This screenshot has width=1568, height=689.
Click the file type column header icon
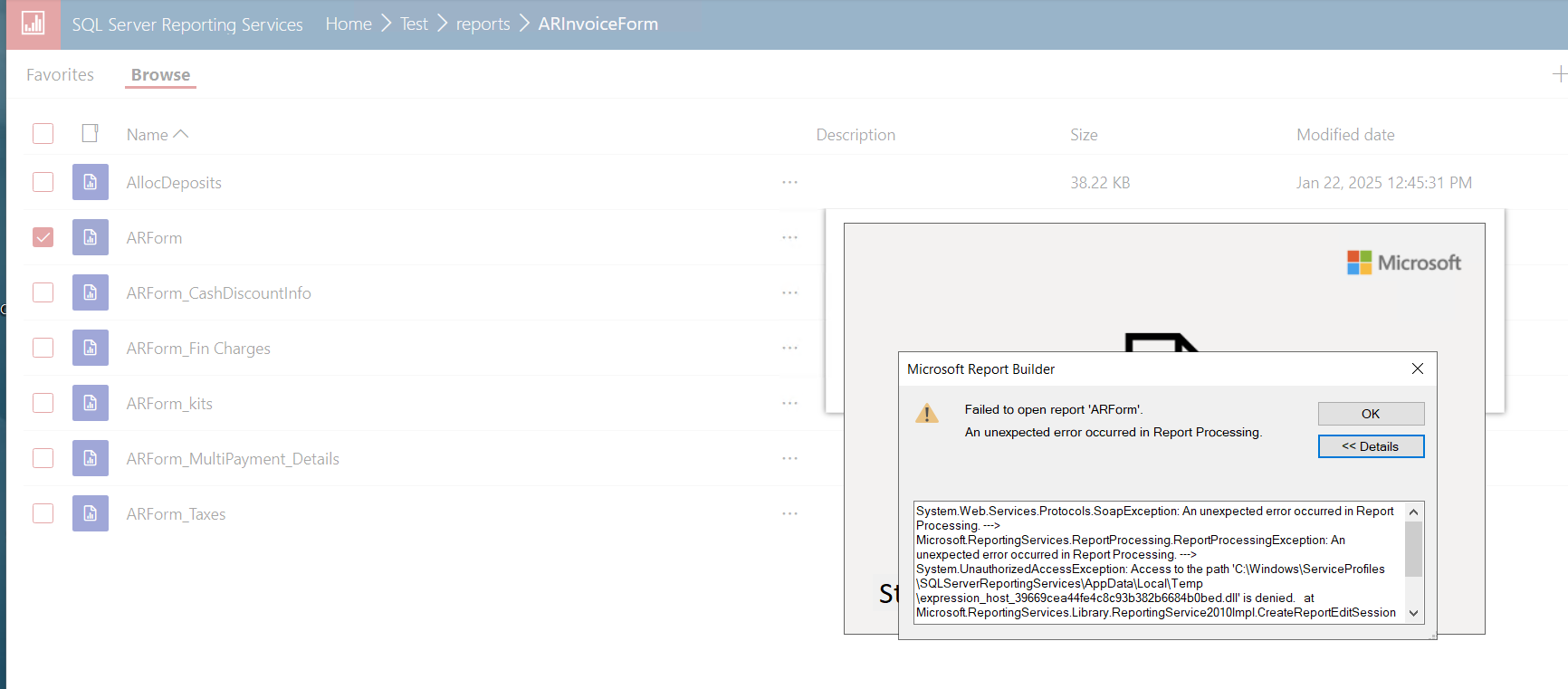[90, 133]
